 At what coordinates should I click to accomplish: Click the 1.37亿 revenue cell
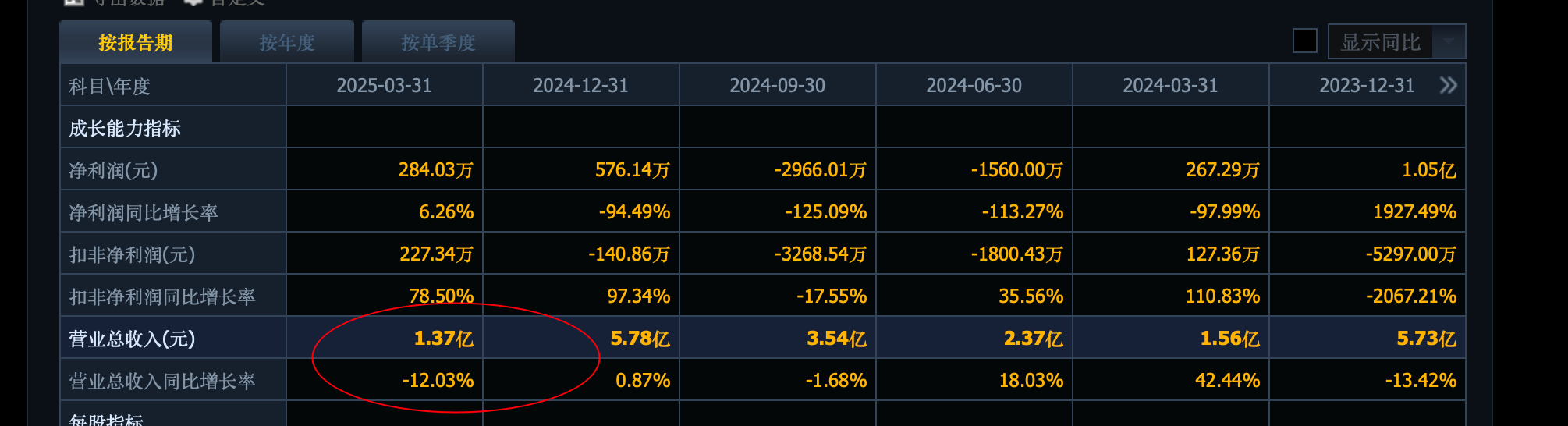(x=443, y=339)
